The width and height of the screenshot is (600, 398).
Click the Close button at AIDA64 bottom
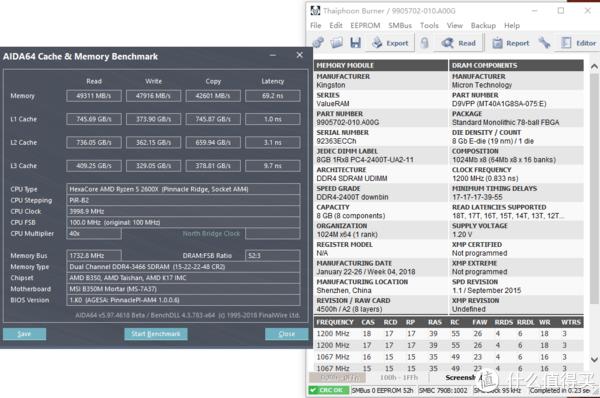287,334
